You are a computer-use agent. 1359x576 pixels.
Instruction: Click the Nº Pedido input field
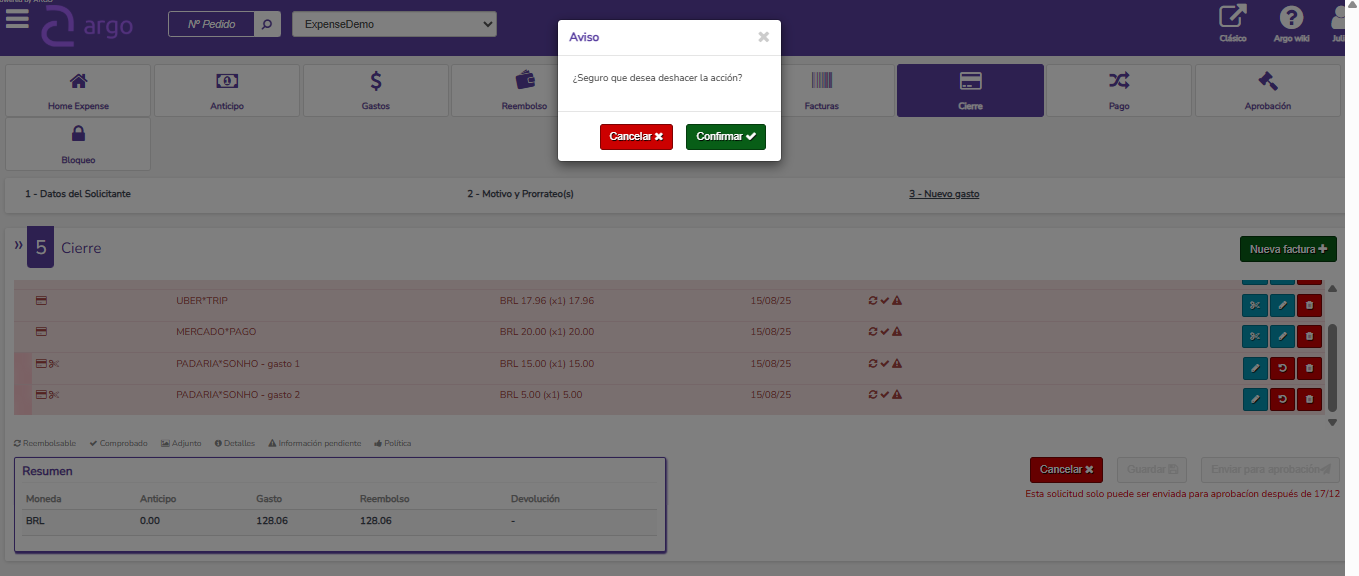tap(212, 24)
